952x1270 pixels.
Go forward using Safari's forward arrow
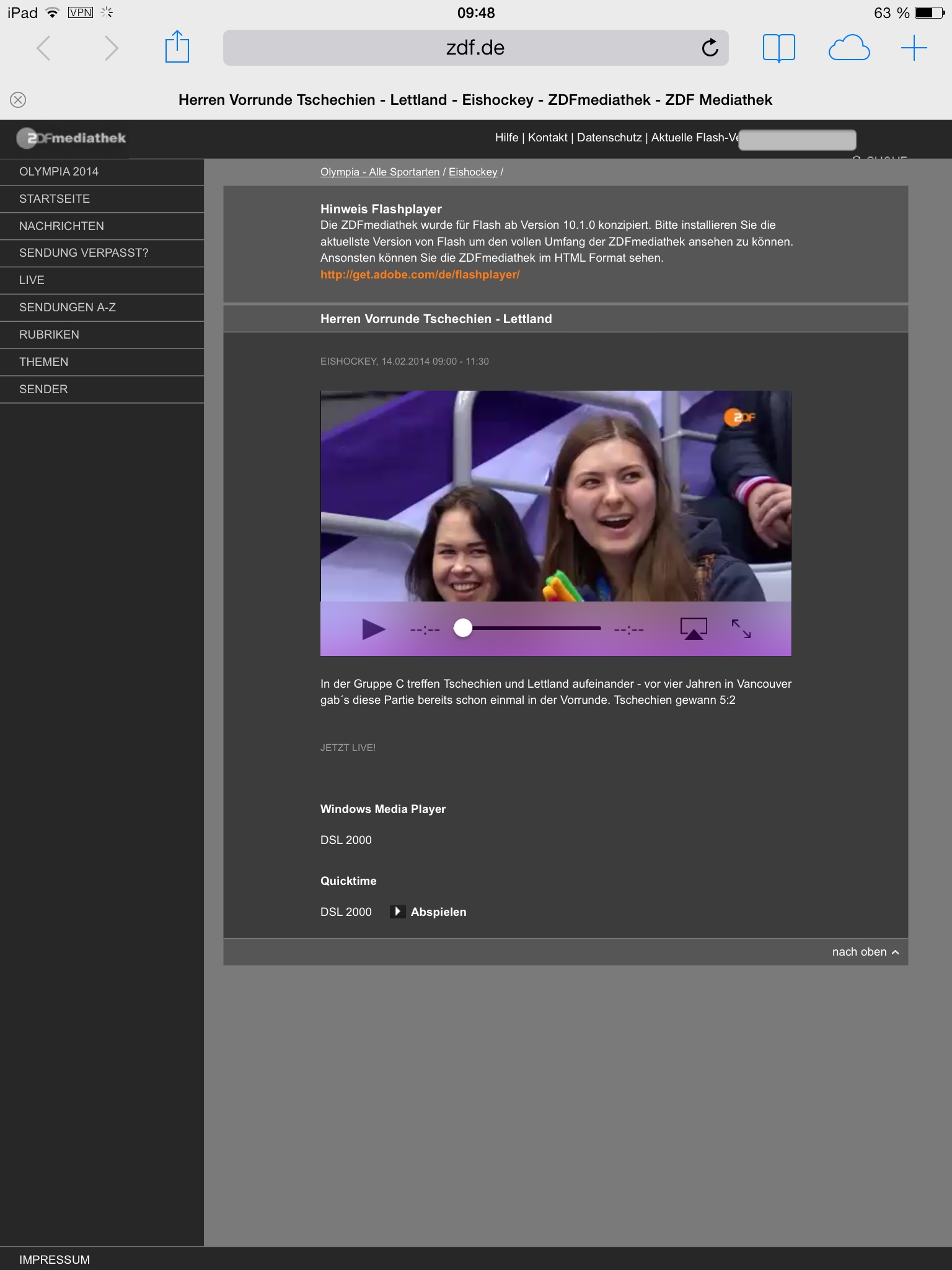click(112, 48)
